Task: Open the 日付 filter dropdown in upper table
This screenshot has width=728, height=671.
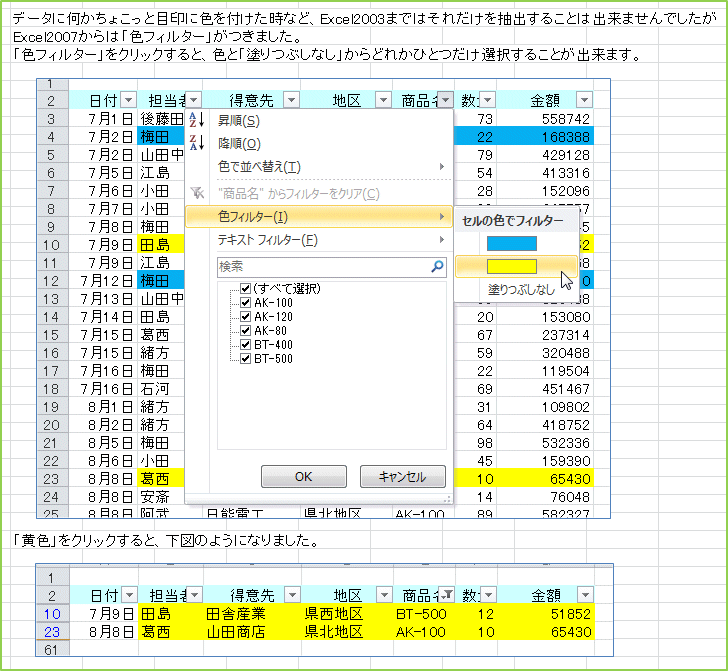Action: (129, 99)
